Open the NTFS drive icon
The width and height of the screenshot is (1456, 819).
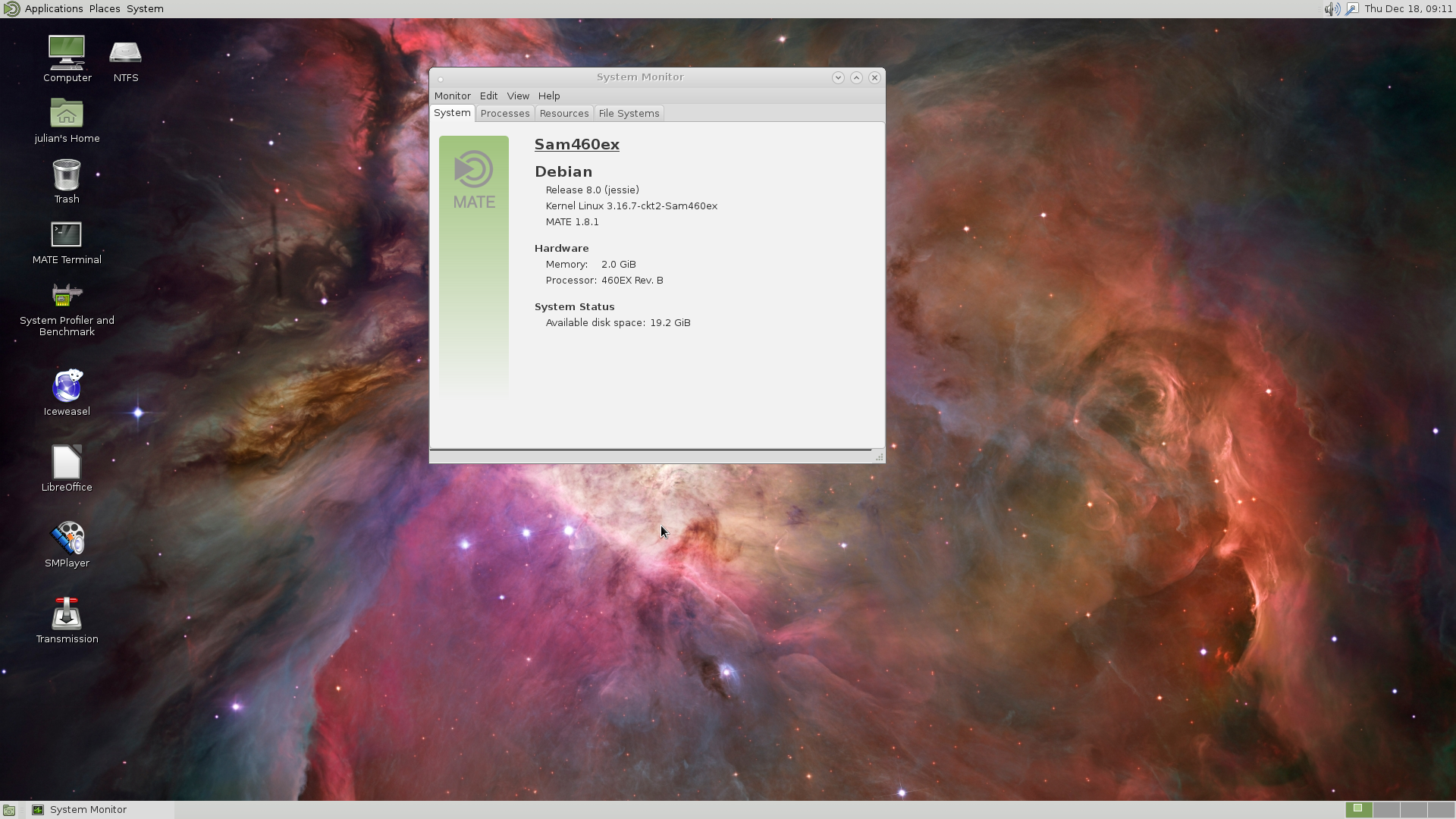point(125,53)
